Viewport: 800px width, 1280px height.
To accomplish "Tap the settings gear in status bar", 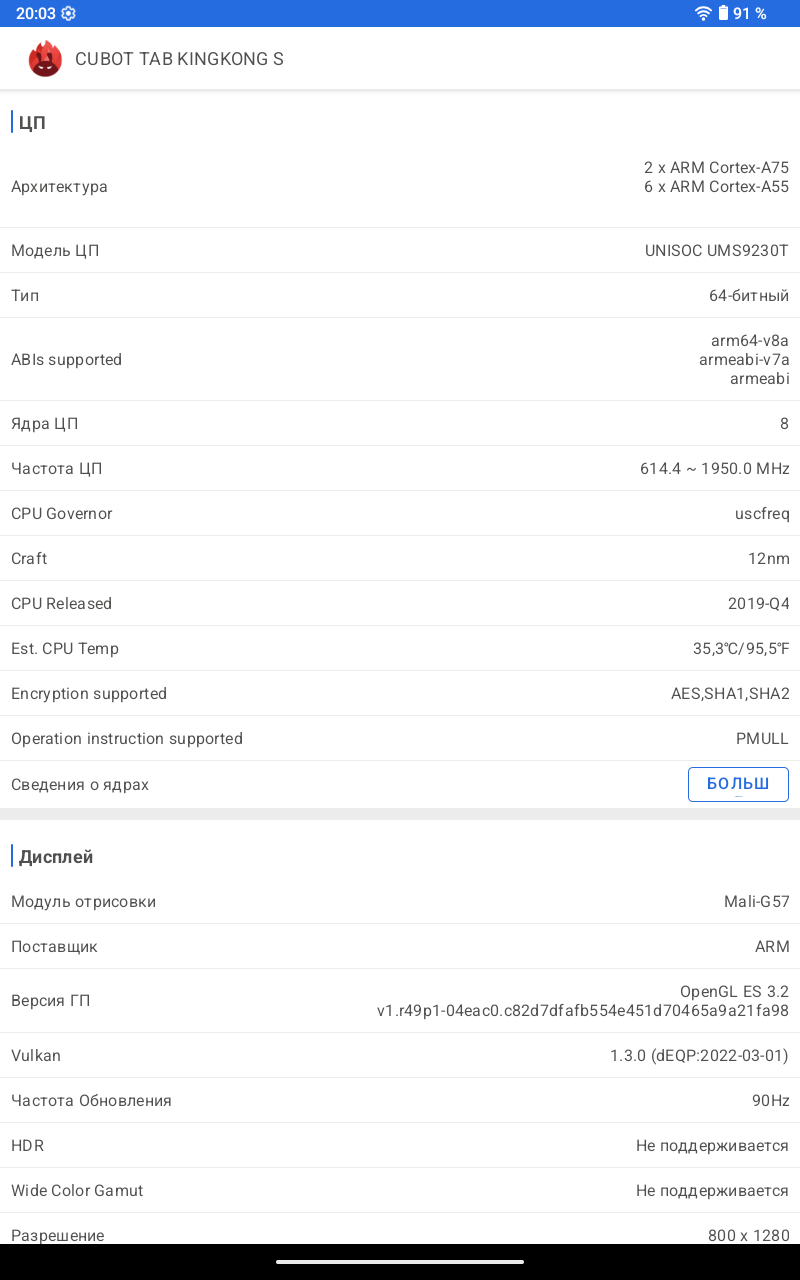I will pyautogui.click(x=68, y=13).
